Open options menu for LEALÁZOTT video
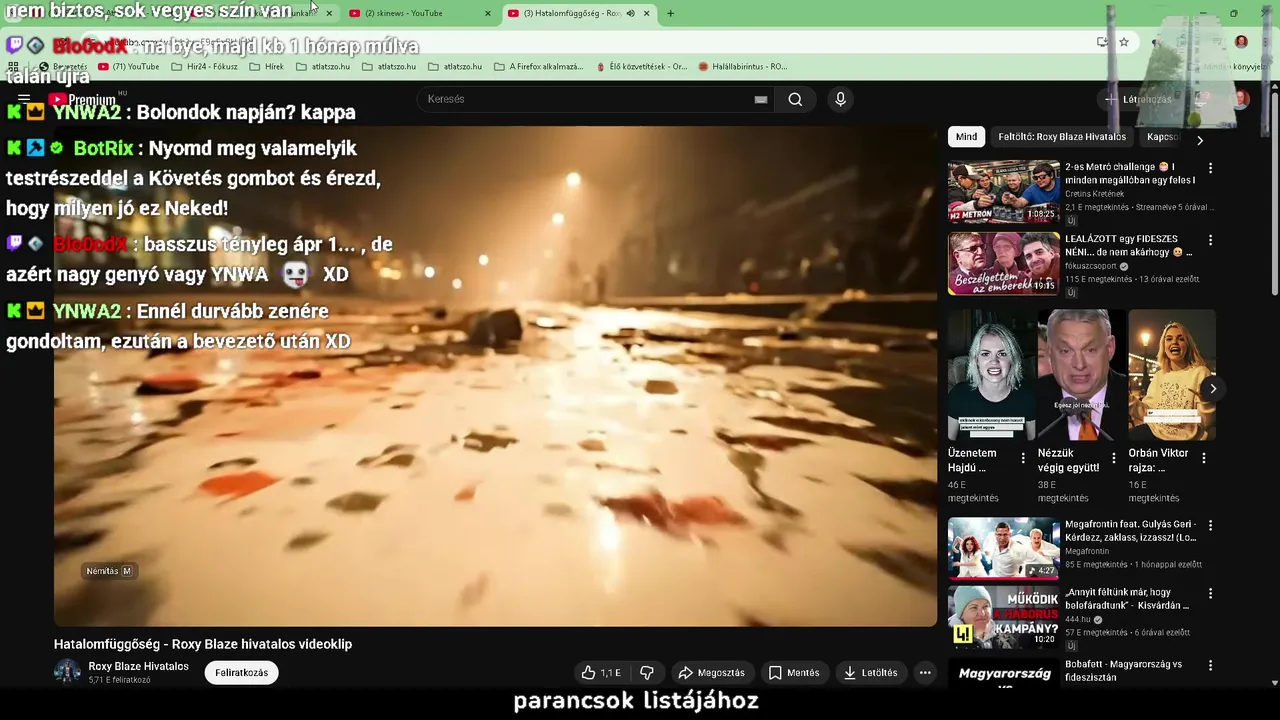Image resolution: width=1280 pixels, height=720 pixels. [x=1210, y=241]
